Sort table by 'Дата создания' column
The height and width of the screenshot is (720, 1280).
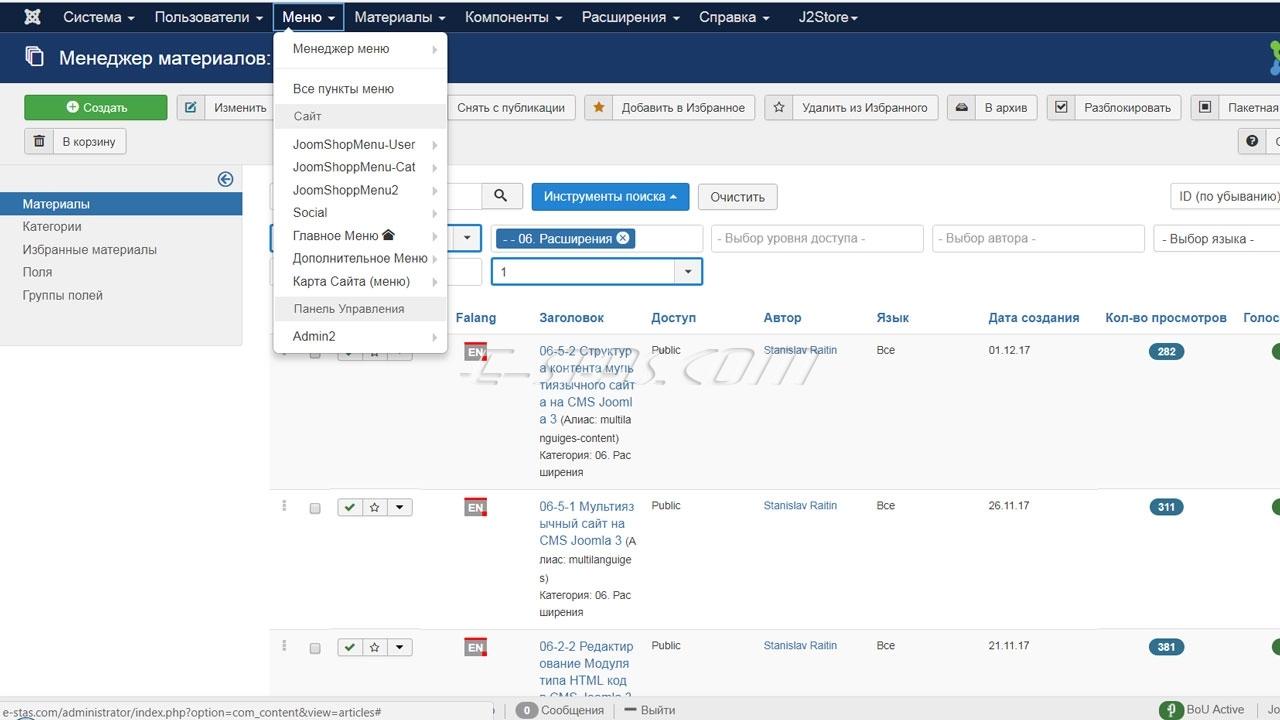tap(1034, 317)
